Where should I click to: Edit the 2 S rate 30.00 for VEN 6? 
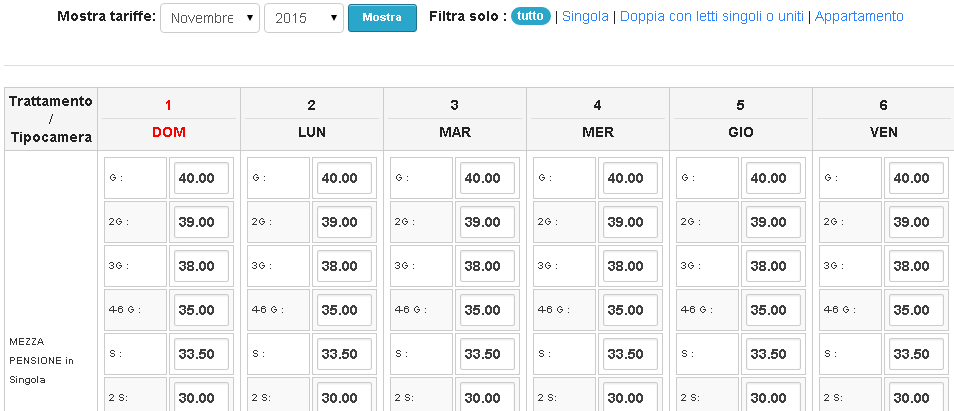click(916, 396)
